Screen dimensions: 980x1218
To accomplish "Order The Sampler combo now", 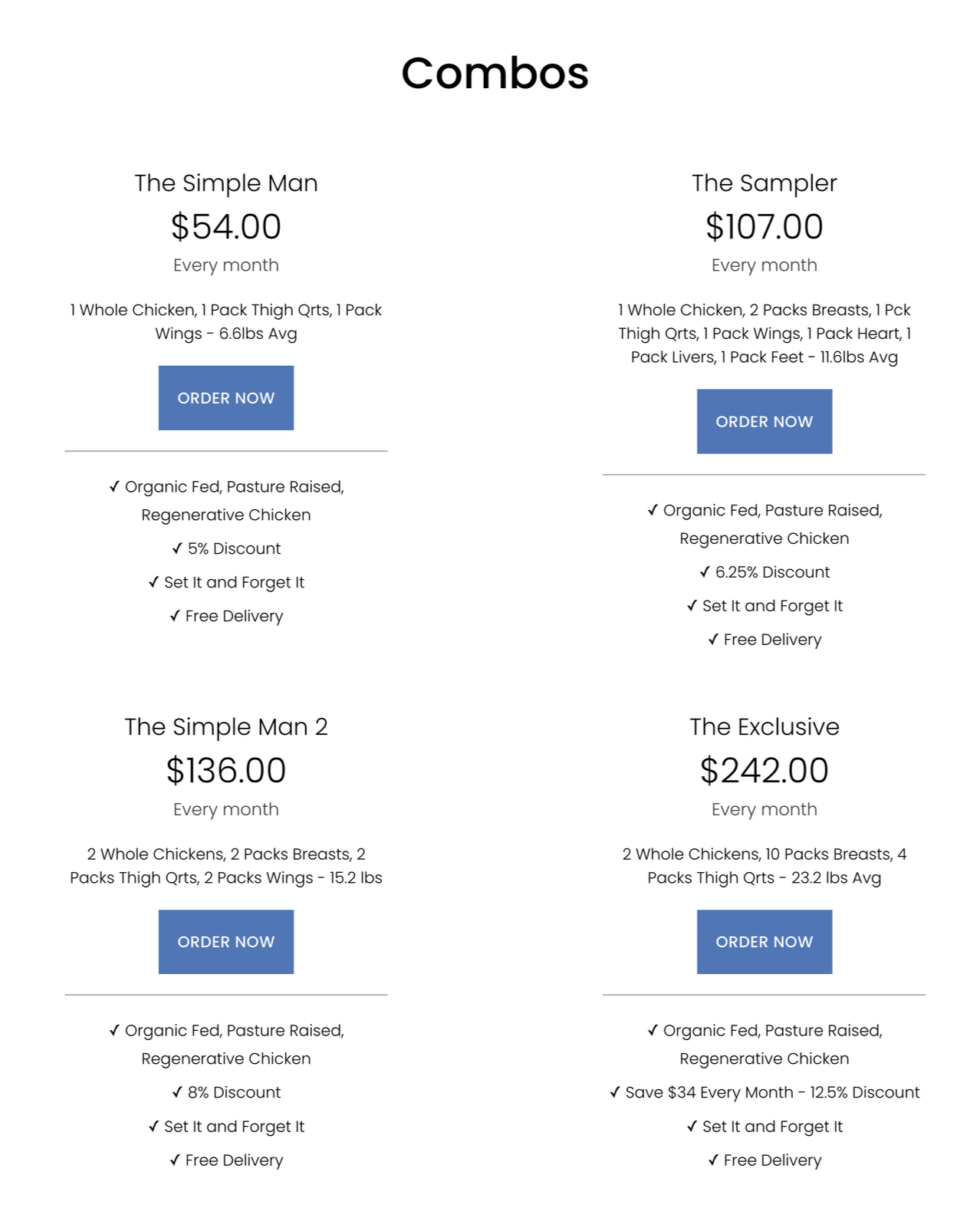I will tap(764, 421).
